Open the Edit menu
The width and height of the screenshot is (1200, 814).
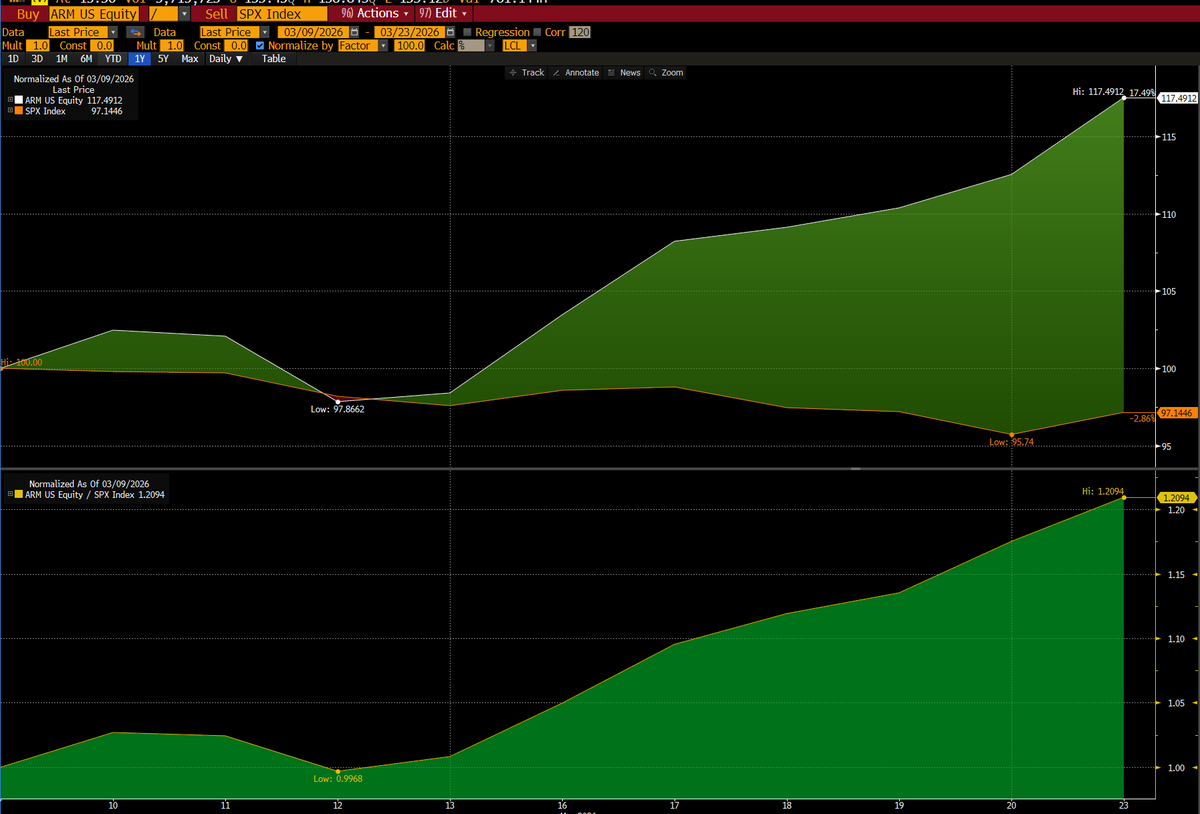(442, 14)
